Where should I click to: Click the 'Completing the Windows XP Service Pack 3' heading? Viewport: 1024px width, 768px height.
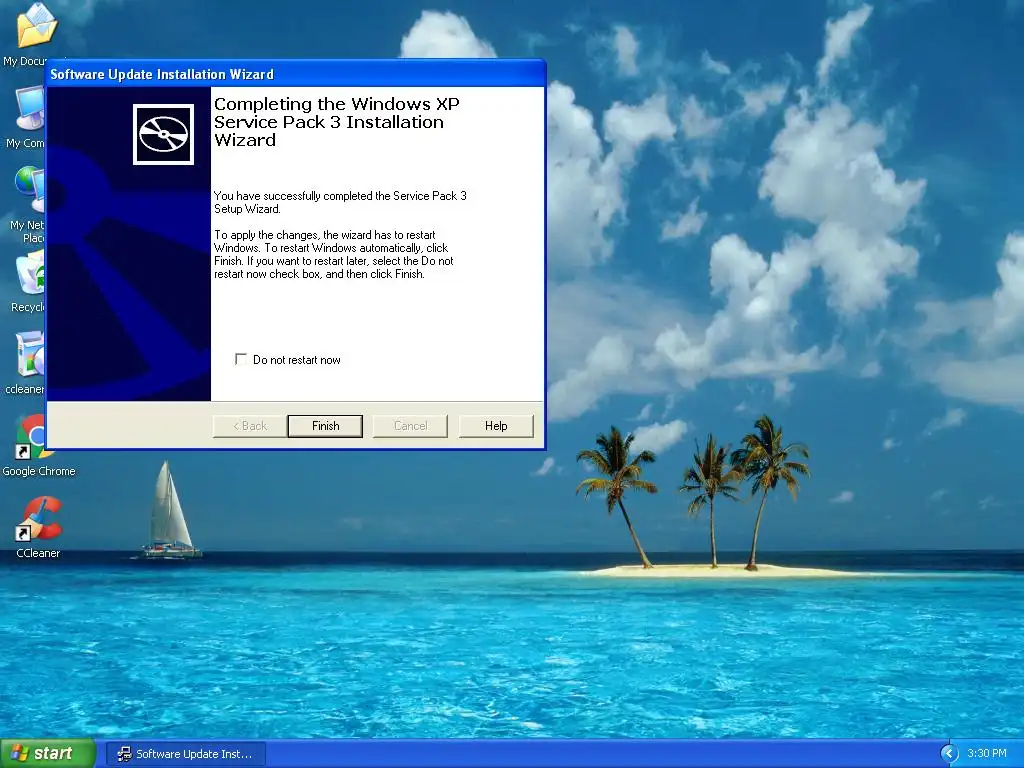point(336,122)
